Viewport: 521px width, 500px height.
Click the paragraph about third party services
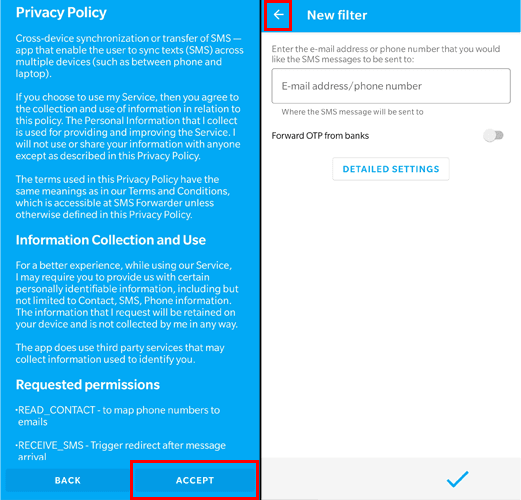pos(120,353)
